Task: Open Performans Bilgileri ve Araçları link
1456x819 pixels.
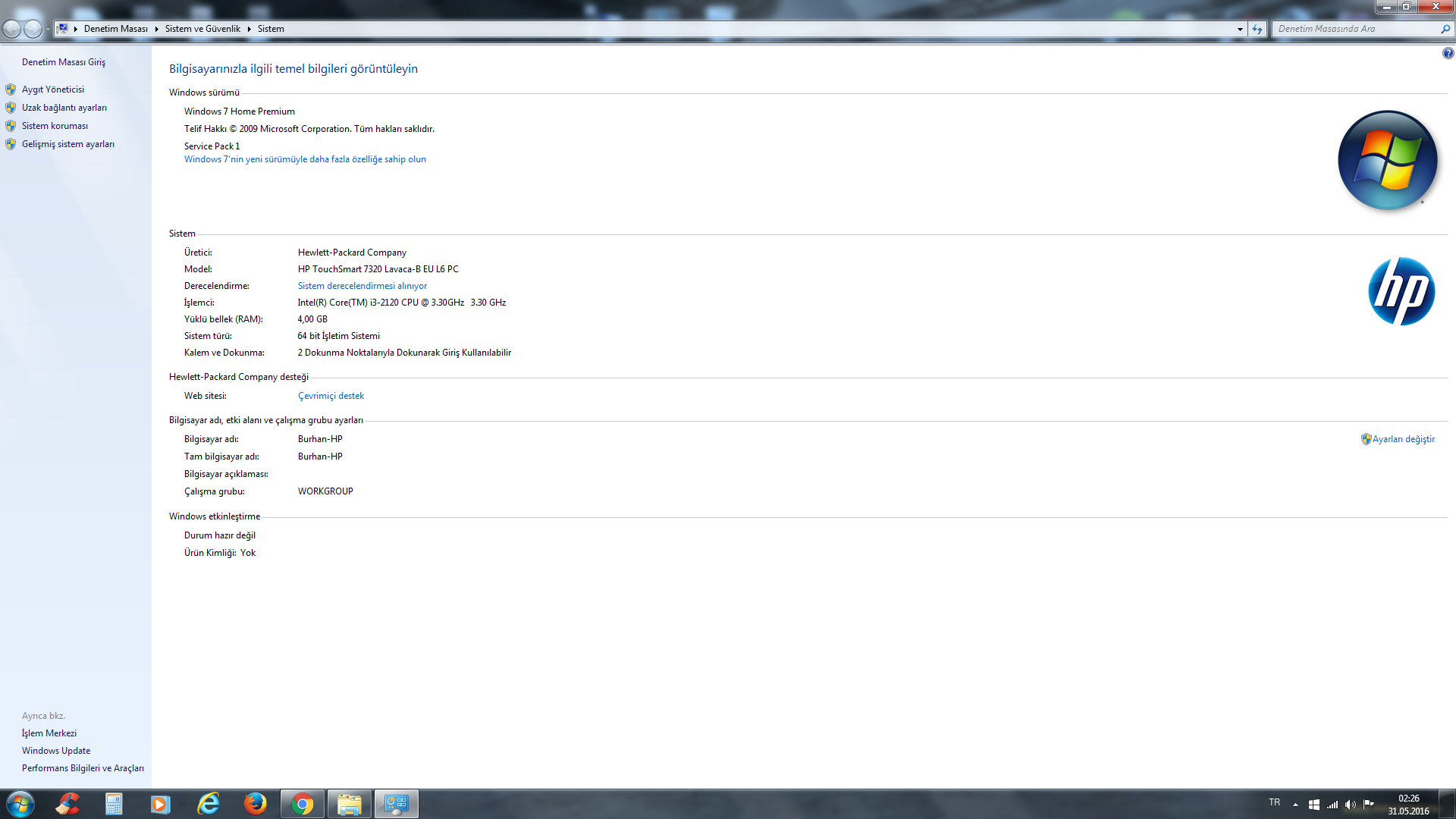Action: [x=83, y=768]
